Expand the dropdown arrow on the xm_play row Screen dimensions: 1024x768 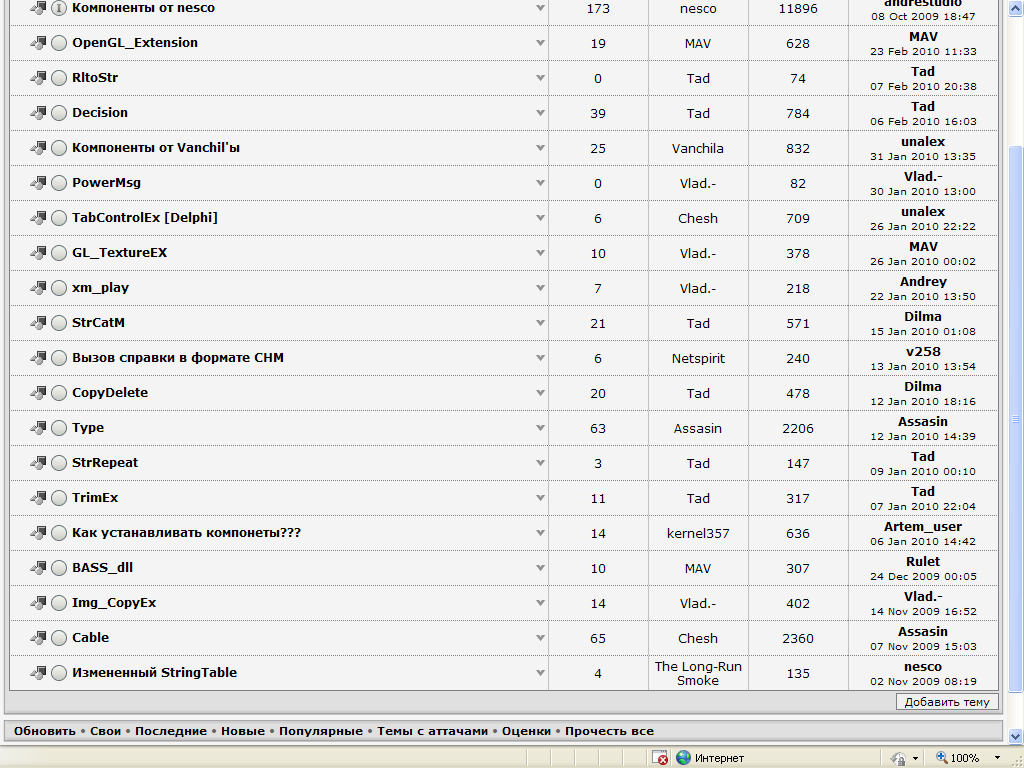[540, 288]
